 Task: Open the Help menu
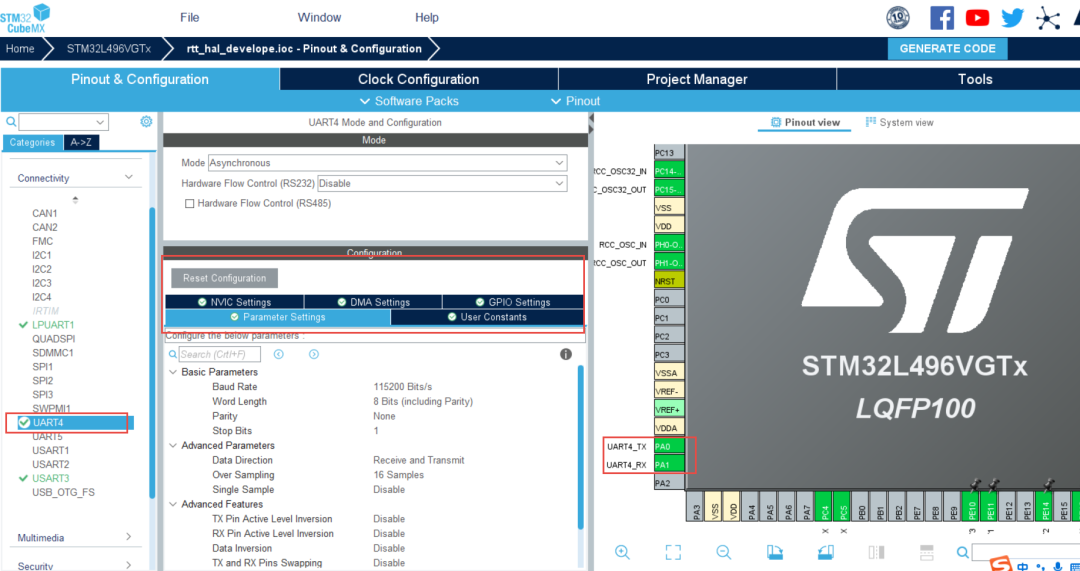tap(426, 18)
